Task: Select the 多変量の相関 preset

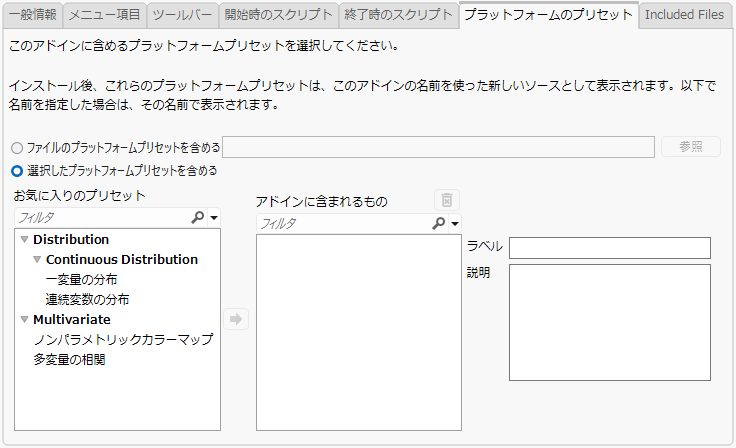Action: click(69, 360)
